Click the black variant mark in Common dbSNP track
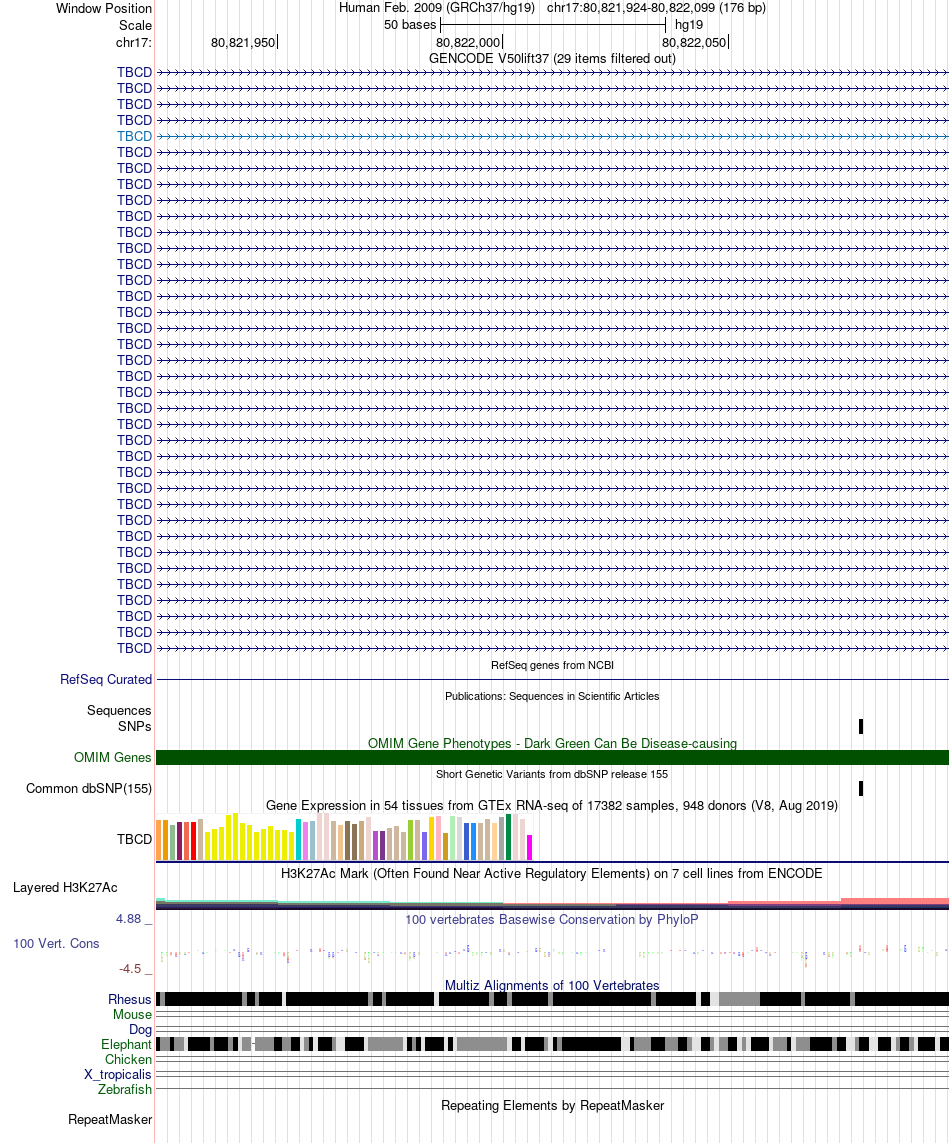950x1143 pixels. [x=861, y=788]
